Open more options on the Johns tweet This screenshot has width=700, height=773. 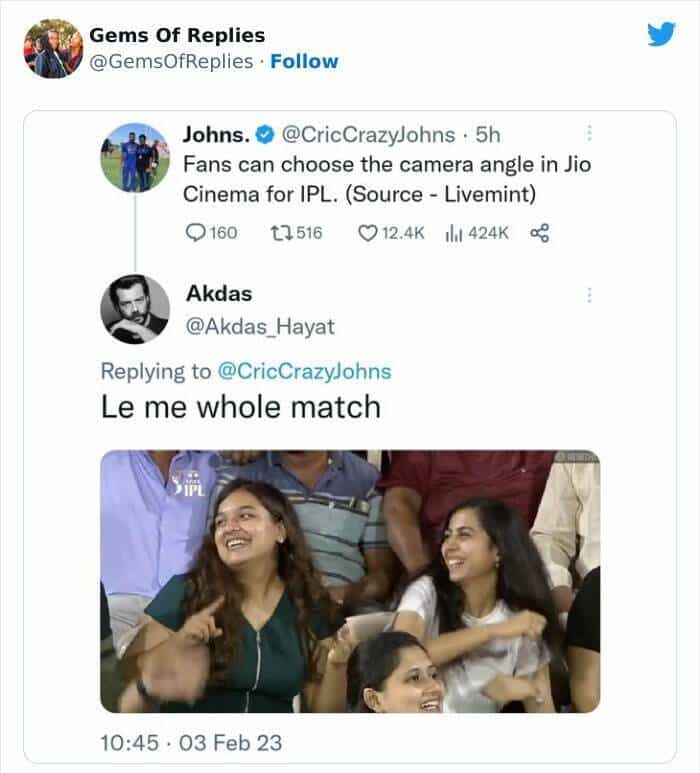[x=590, y=133]
